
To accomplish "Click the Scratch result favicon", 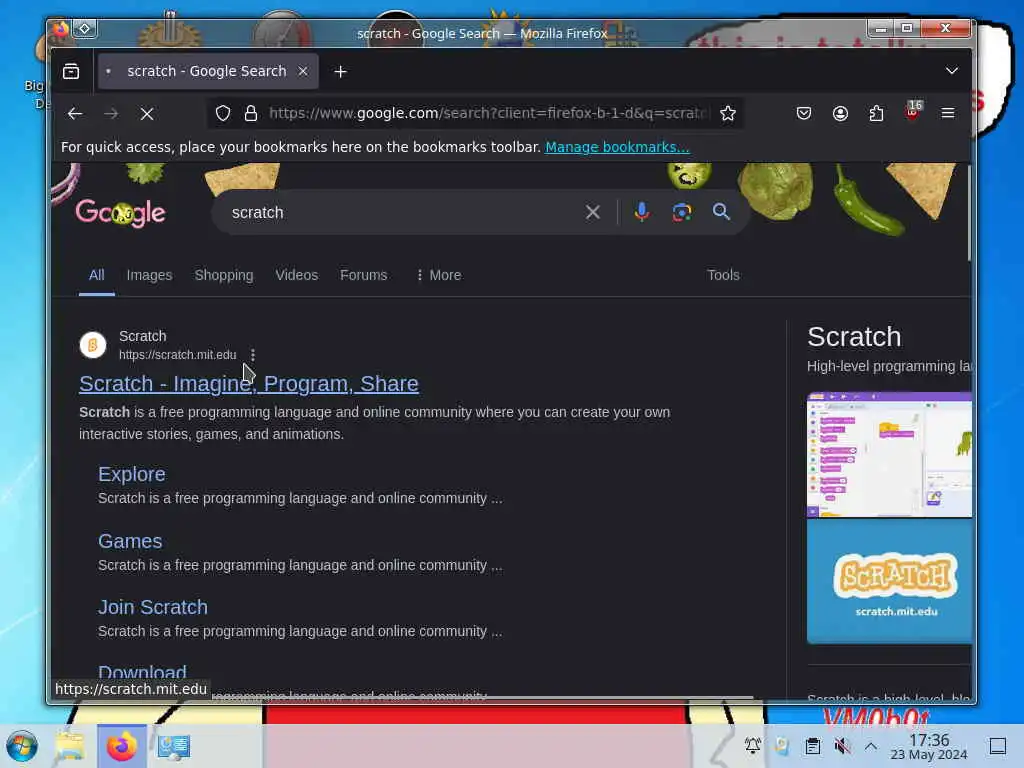I will pyautogui.click(x=93, y=345).
